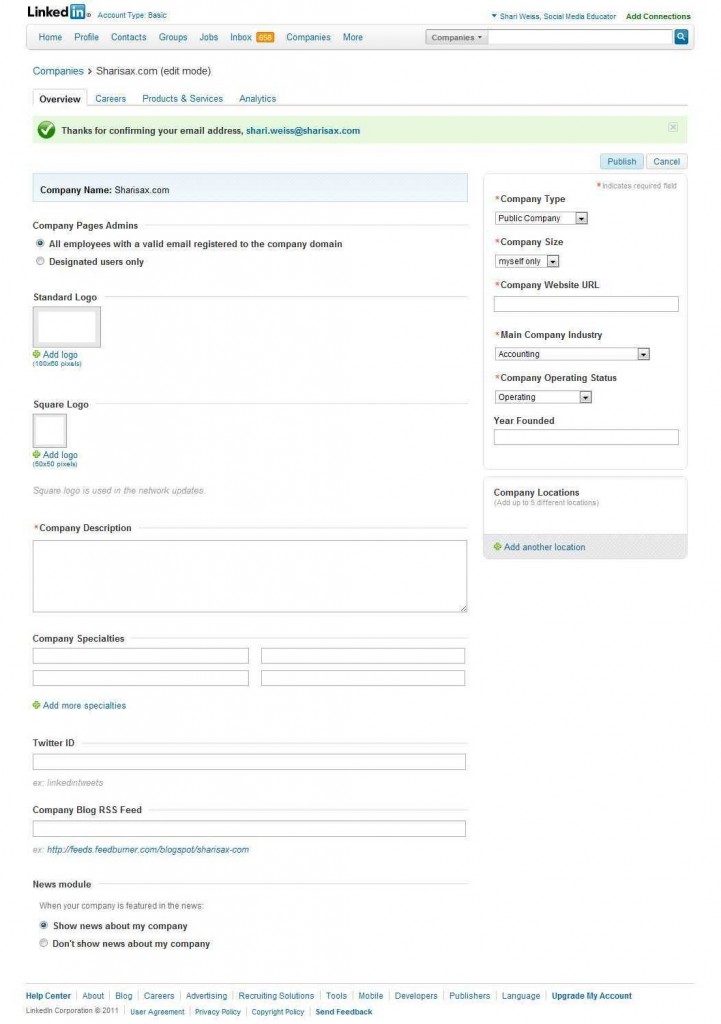Open the Upgrade My Account link
Screen dimensions: 721x1024
click(592, 996)
